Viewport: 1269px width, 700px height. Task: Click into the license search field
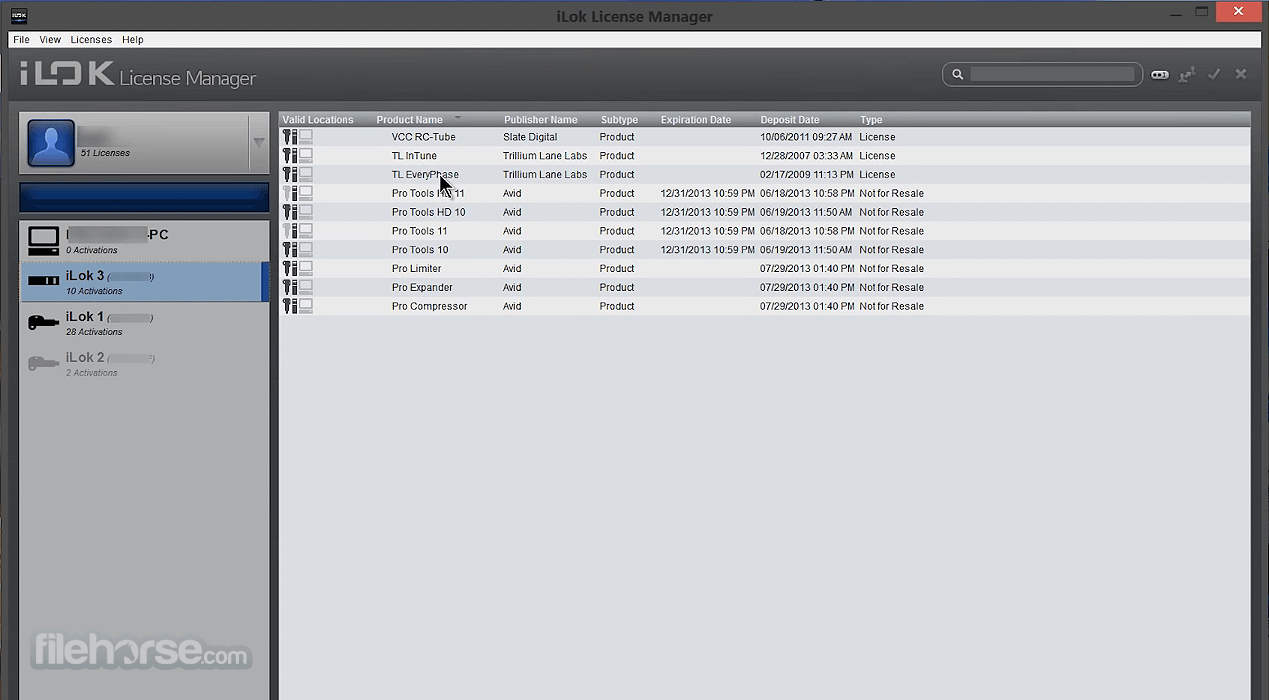(x=1052, y=74)
